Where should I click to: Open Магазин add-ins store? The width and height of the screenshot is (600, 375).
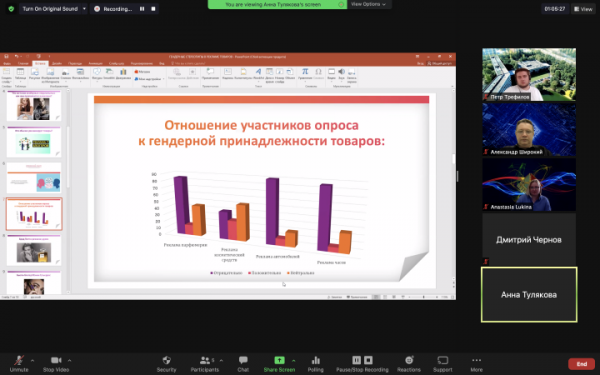142,72
